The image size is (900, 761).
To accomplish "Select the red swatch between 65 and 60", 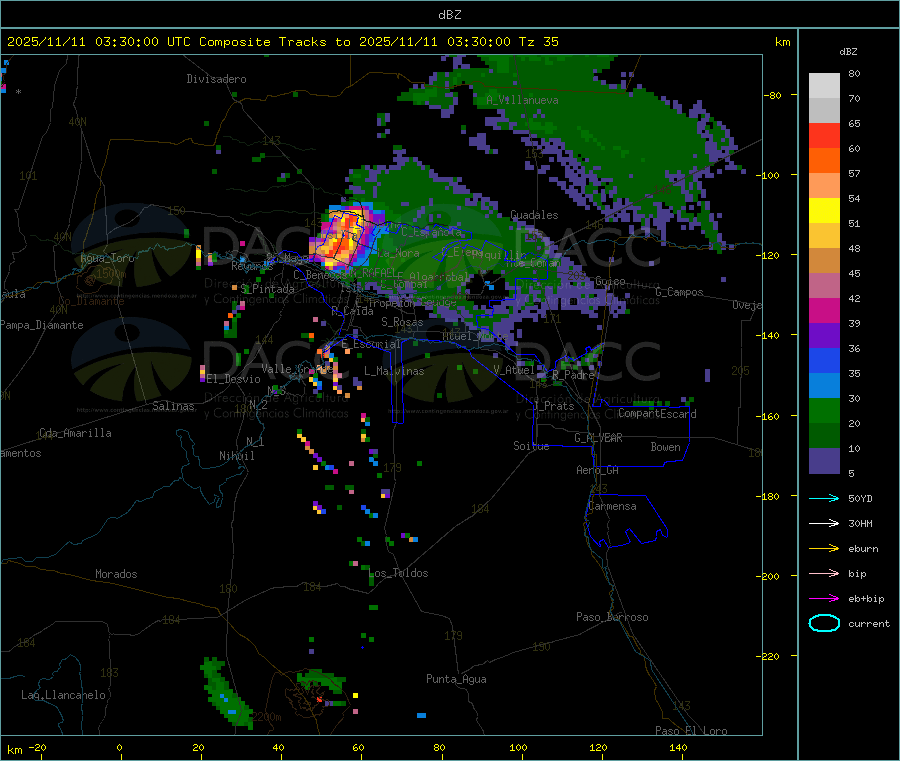I will (x=824, y=135).
